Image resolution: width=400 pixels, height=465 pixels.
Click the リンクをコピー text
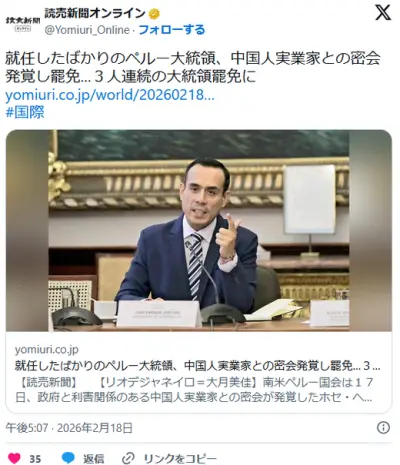coord(180,459)
